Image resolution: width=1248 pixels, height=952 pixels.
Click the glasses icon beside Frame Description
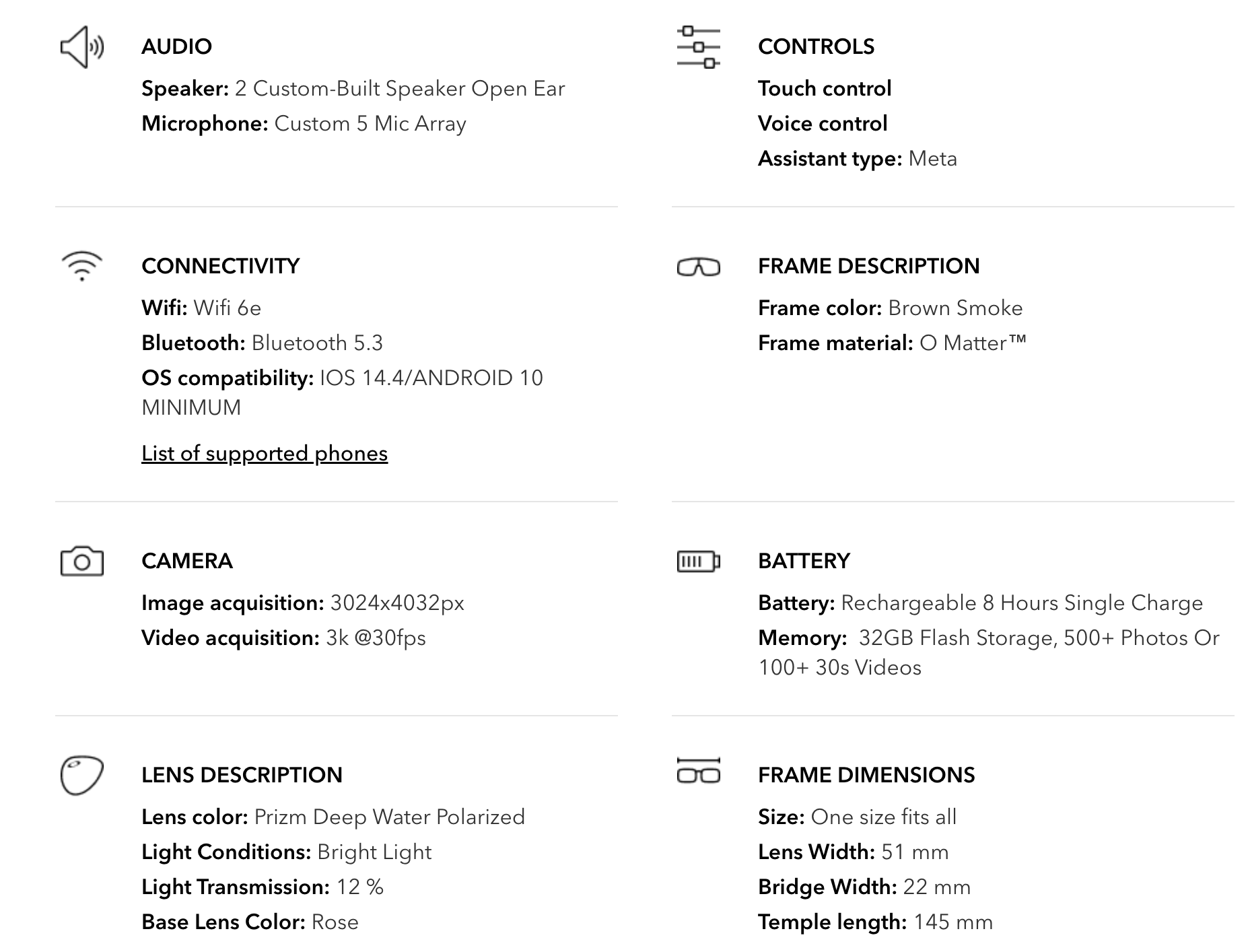698,267
